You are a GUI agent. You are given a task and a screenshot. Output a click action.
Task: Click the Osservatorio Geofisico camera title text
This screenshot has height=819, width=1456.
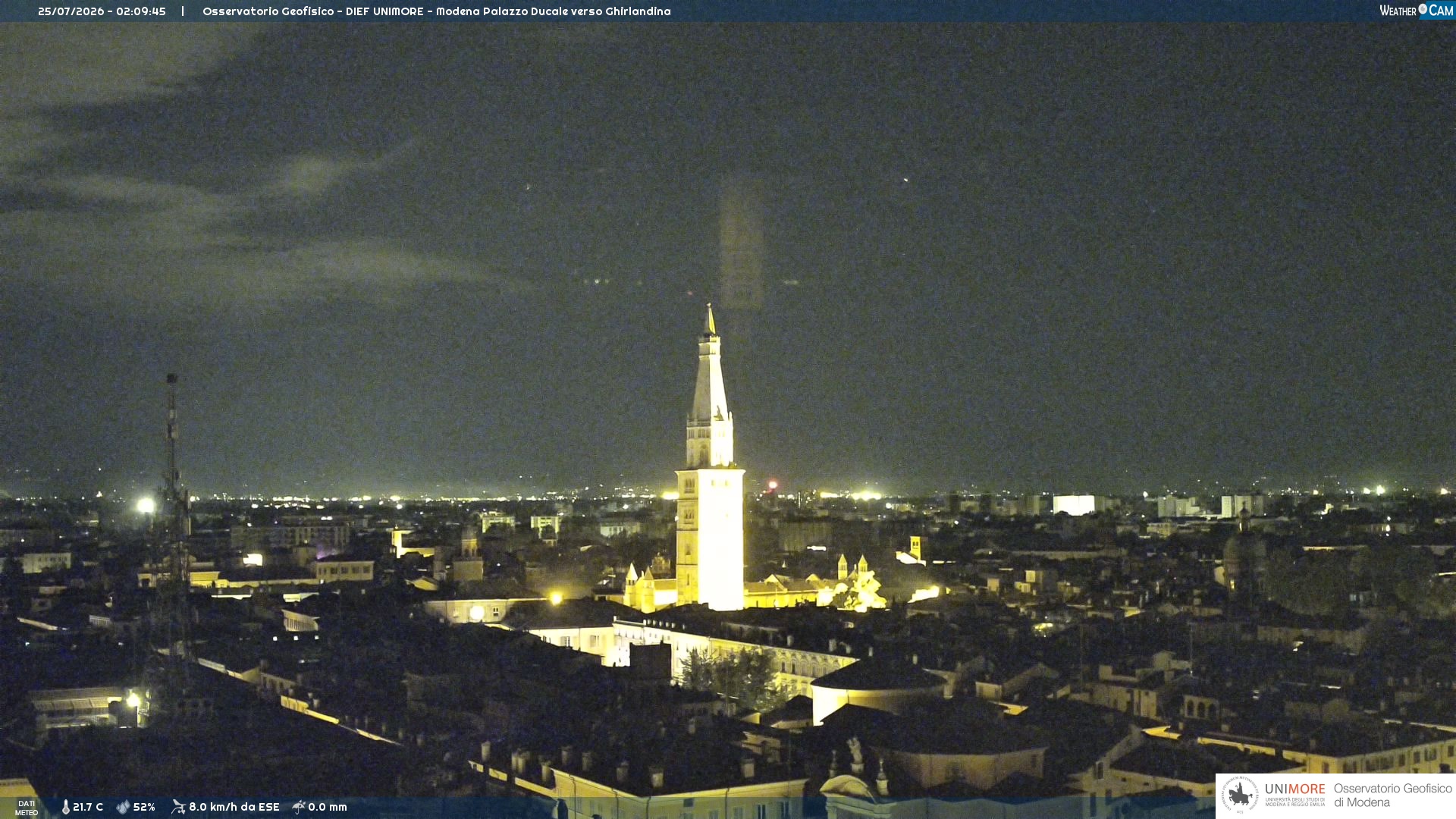[x=436, y=11]
